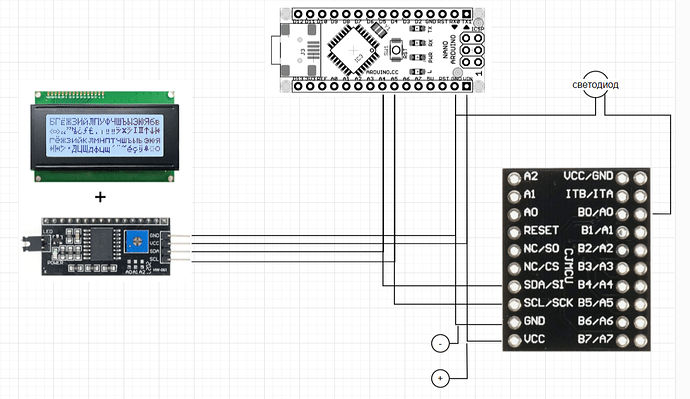
Task: Click the reset button on Arduino Nano
Action: 396,50
